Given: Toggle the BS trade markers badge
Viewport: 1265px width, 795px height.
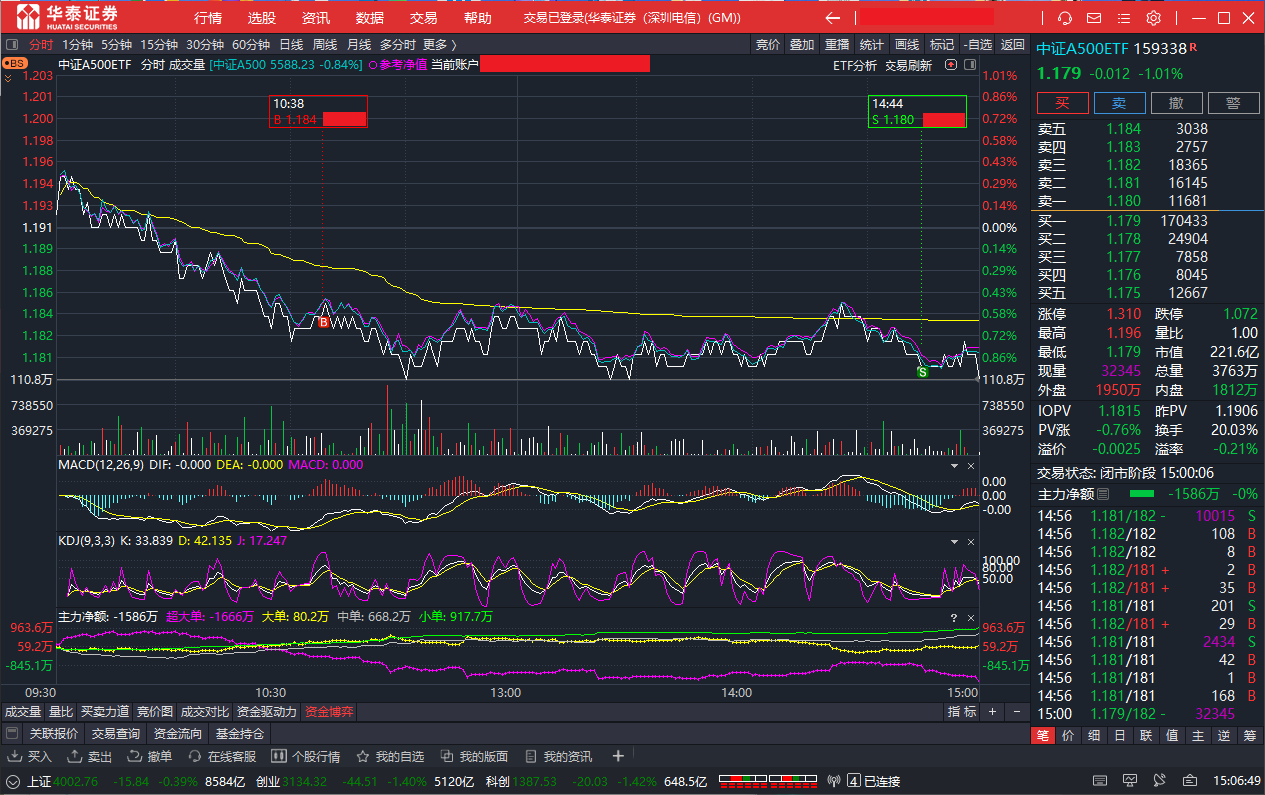Looking at the screenshot, I should tap(14, 63).
